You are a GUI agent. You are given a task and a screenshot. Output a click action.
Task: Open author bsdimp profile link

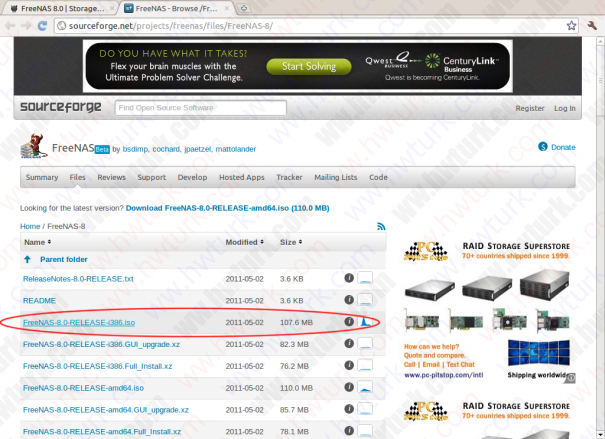[x=135, y=149]
